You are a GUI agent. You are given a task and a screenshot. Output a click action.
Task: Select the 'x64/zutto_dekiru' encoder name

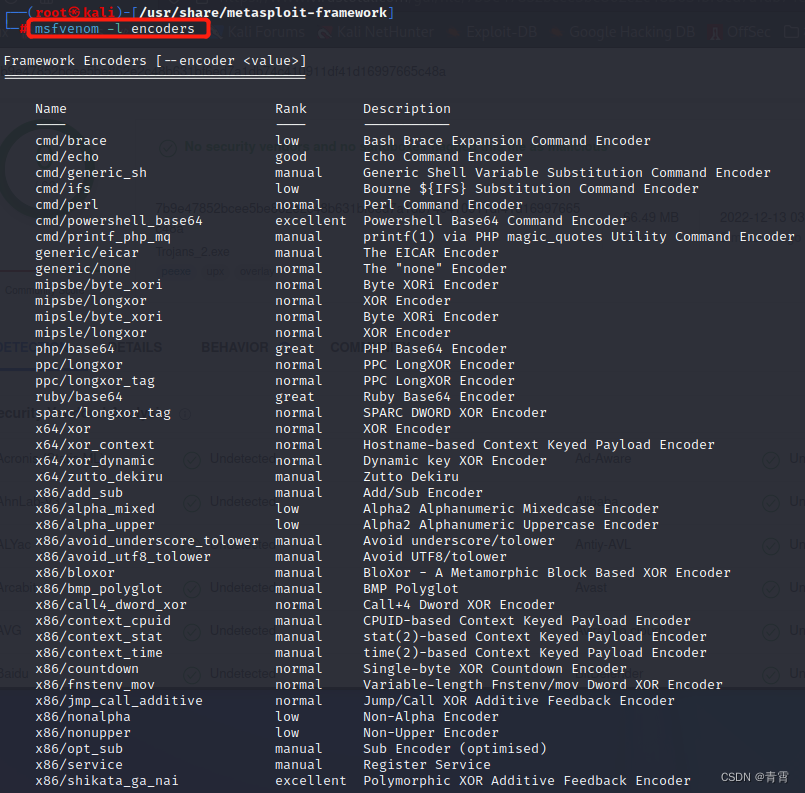99,476
